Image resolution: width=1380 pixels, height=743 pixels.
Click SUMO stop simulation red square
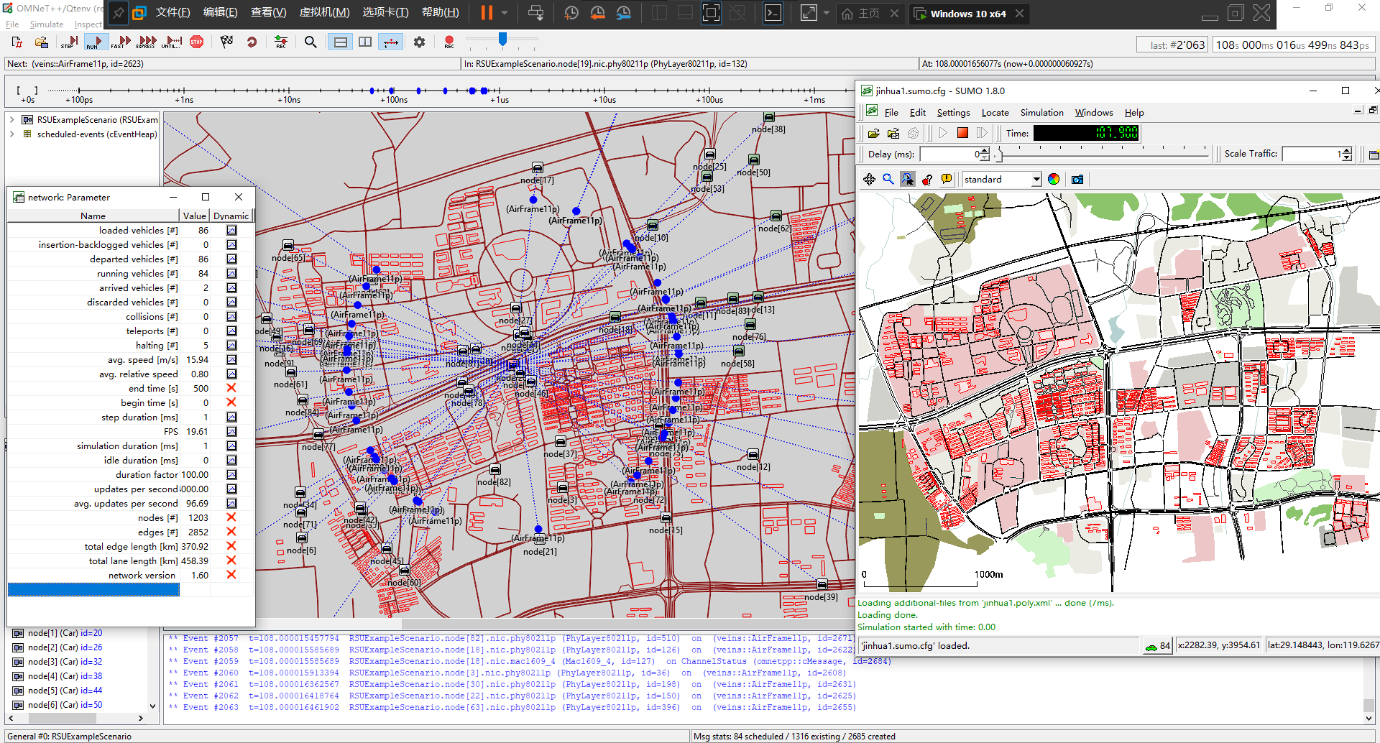point(962,132)
